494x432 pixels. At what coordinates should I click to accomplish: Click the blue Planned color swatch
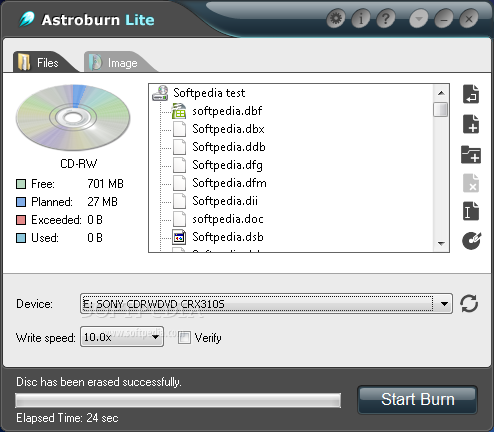click(21, 202)
